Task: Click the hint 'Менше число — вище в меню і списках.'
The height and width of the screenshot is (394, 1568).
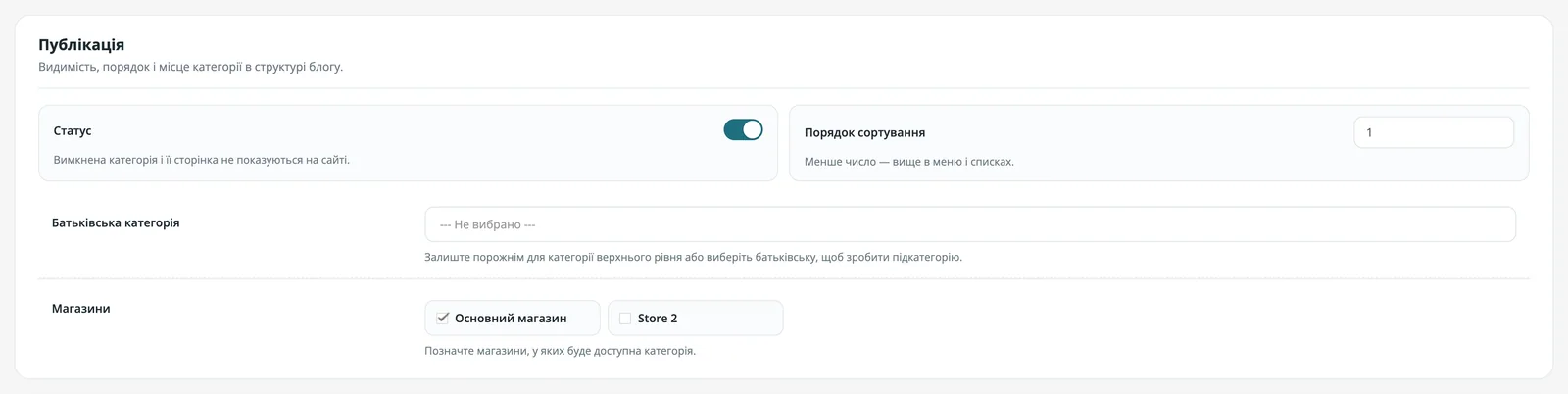Action: 909,162
